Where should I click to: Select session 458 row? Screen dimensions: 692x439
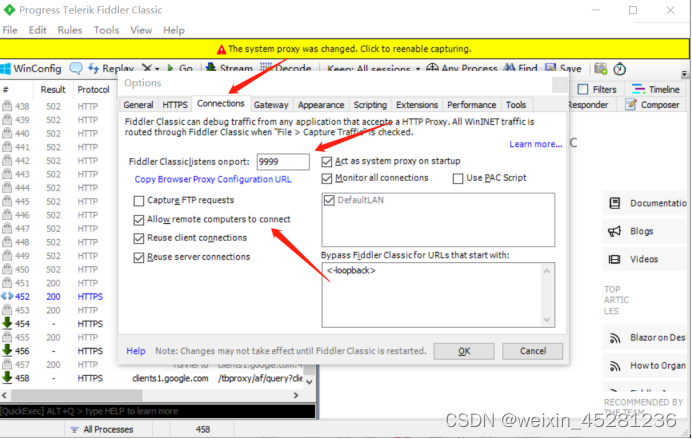click(152, 379)
